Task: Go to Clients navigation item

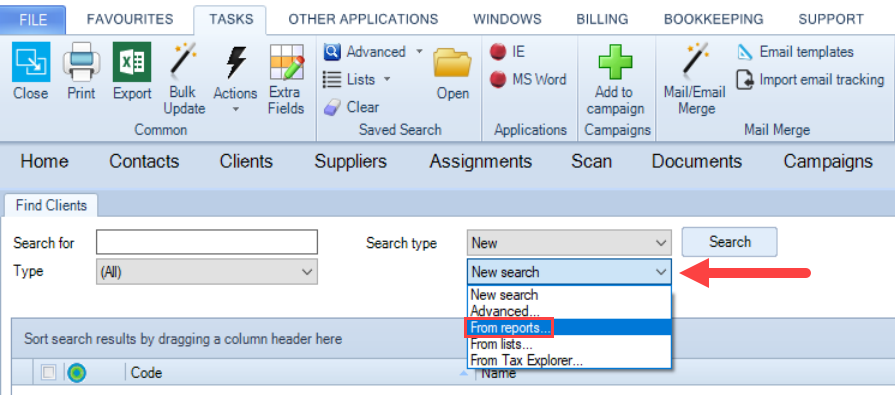Action: 246,162
